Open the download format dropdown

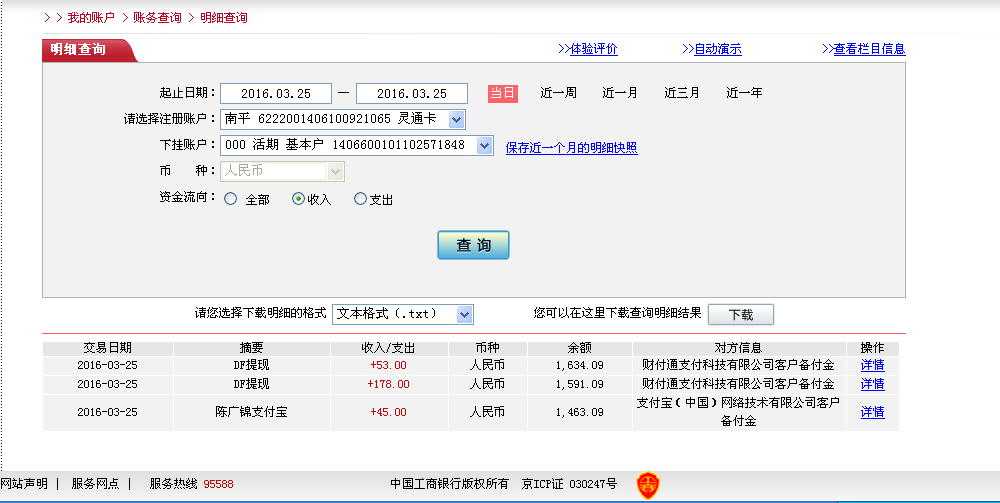click(464, 314)
